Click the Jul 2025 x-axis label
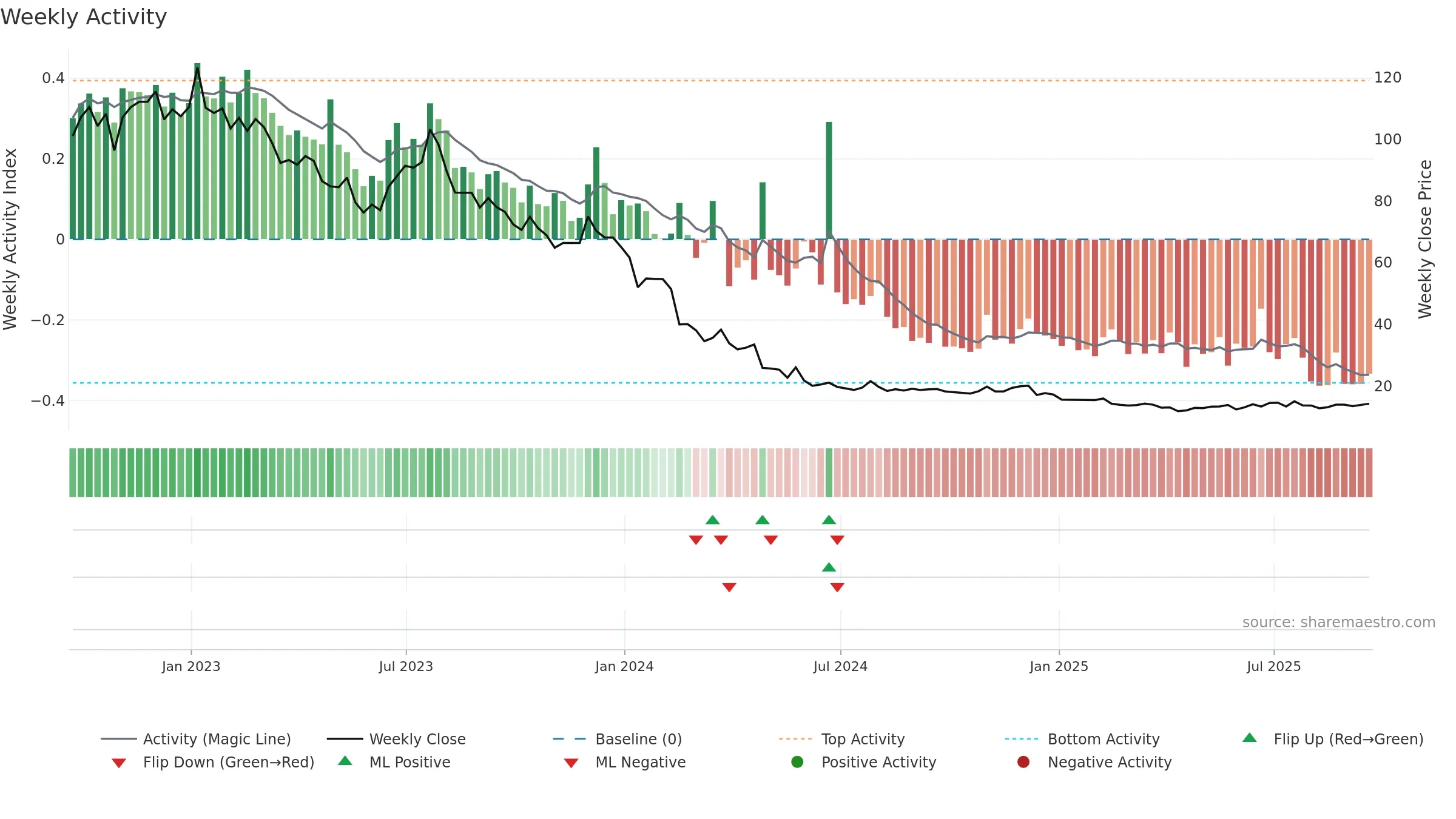Image resolution: width=1456 pixels, height=819 pixels. (x=1274, y=666)
